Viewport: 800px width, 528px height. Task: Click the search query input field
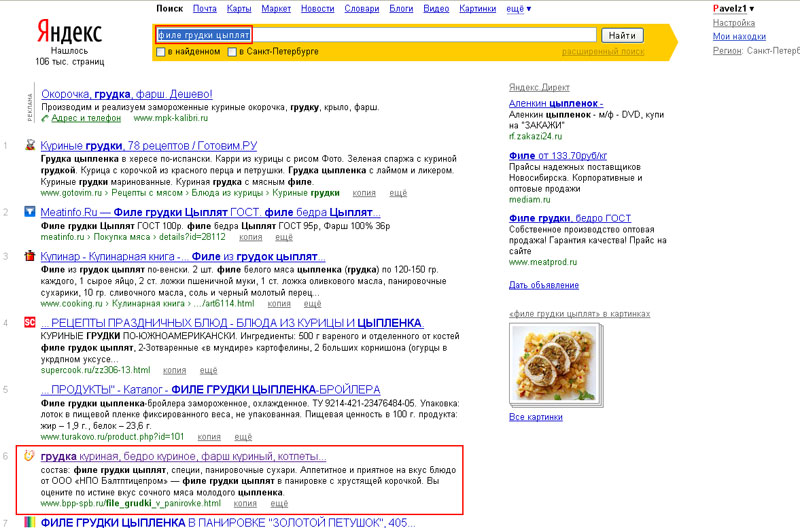[x=376, y=35]
